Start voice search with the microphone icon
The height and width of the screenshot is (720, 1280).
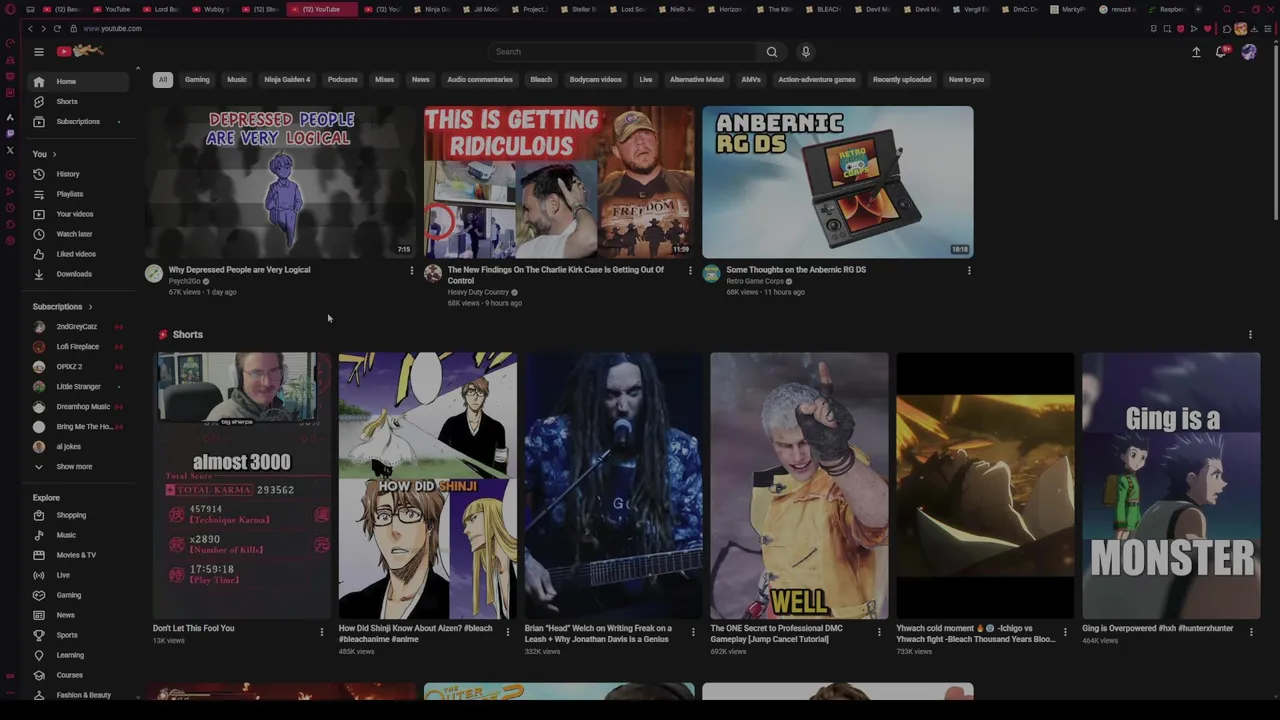coord(805,52)
